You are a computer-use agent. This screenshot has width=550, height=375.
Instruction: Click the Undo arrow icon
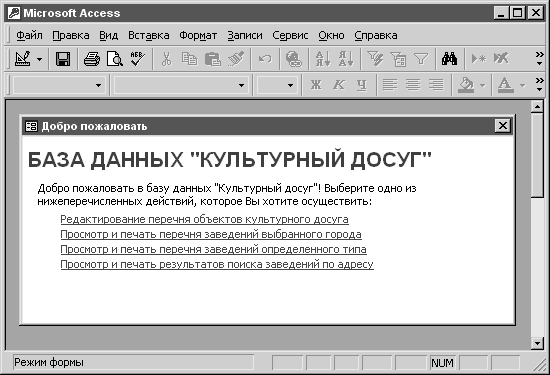[265, 59]
